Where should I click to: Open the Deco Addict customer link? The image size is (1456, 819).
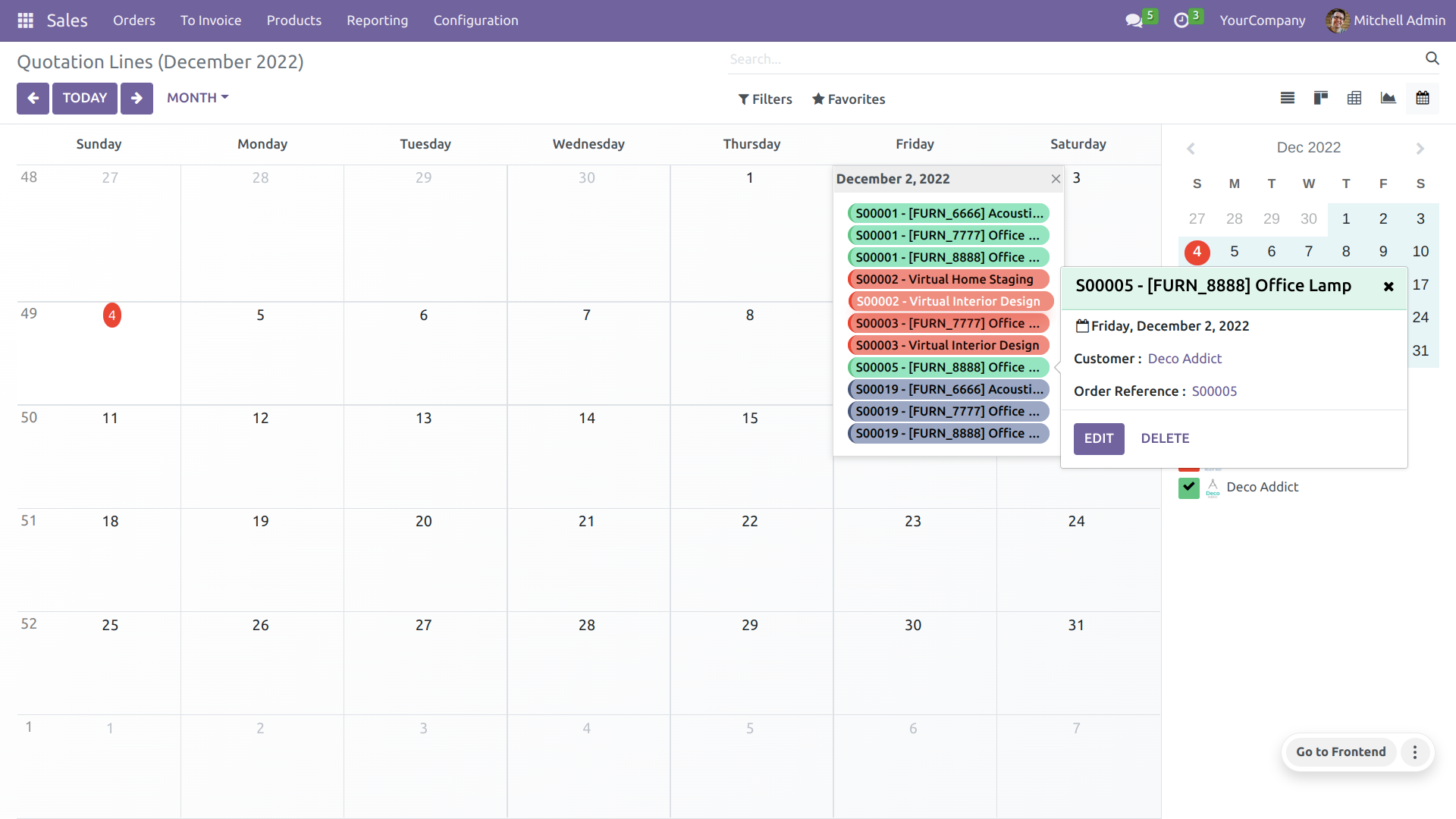point(1184,359)
